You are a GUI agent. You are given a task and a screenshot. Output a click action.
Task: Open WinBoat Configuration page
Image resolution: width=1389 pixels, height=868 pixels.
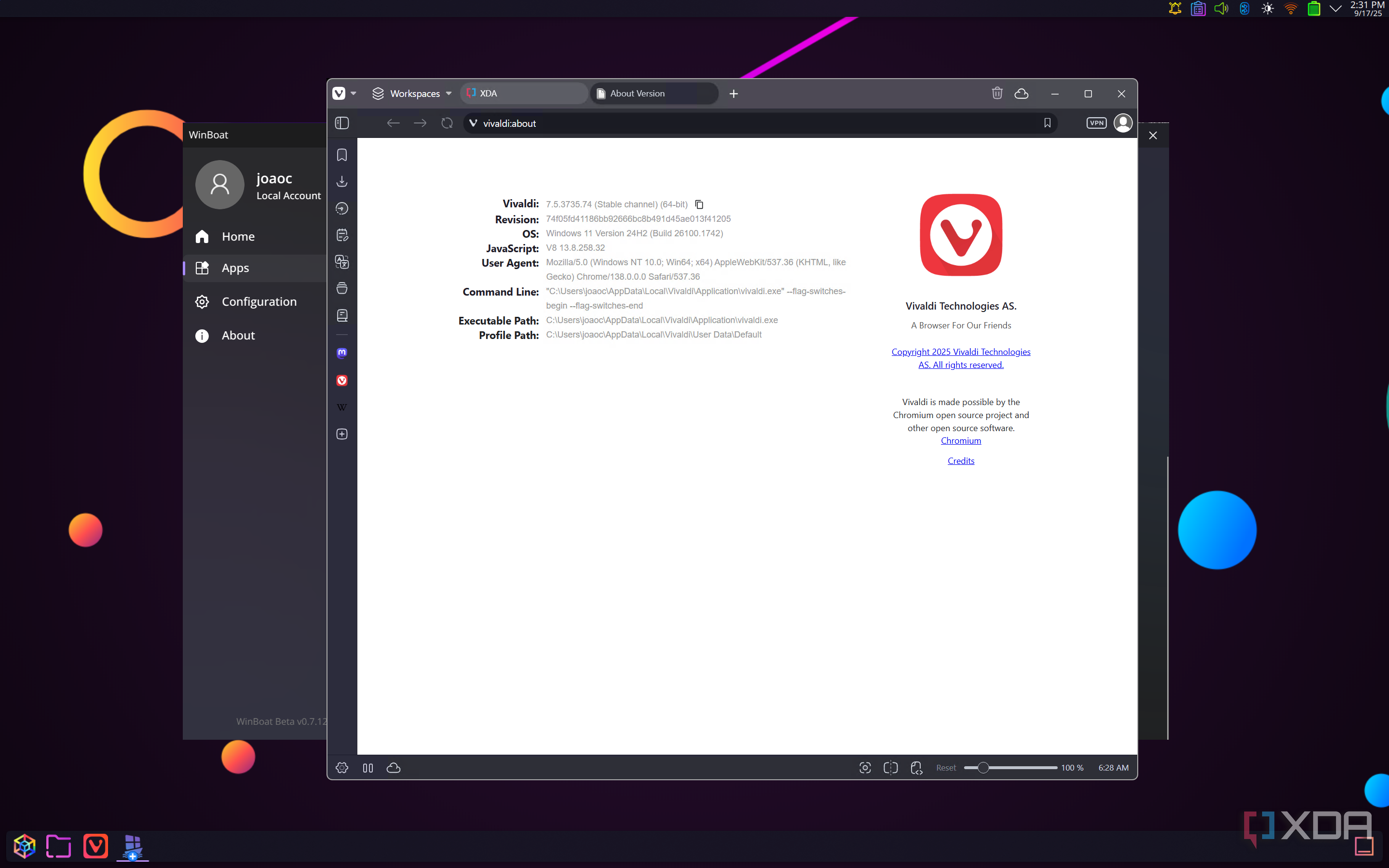pyautogui.click(x=255, y=301)
